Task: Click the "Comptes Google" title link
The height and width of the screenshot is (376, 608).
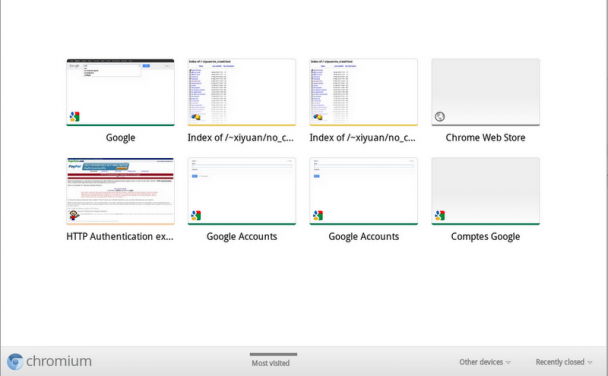Action: click(485, 236)
